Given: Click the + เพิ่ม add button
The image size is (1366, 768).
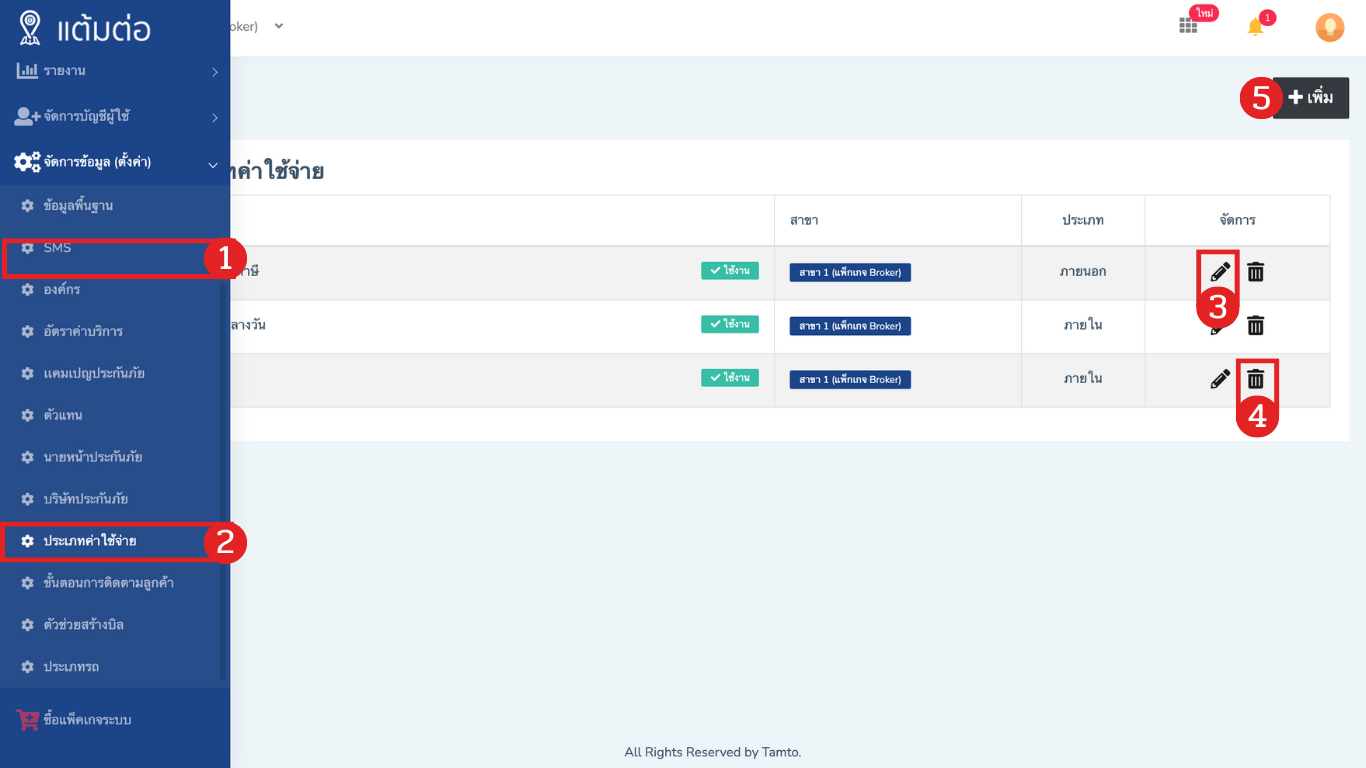Looking at the screenshot, I should tap(1311, 98).
